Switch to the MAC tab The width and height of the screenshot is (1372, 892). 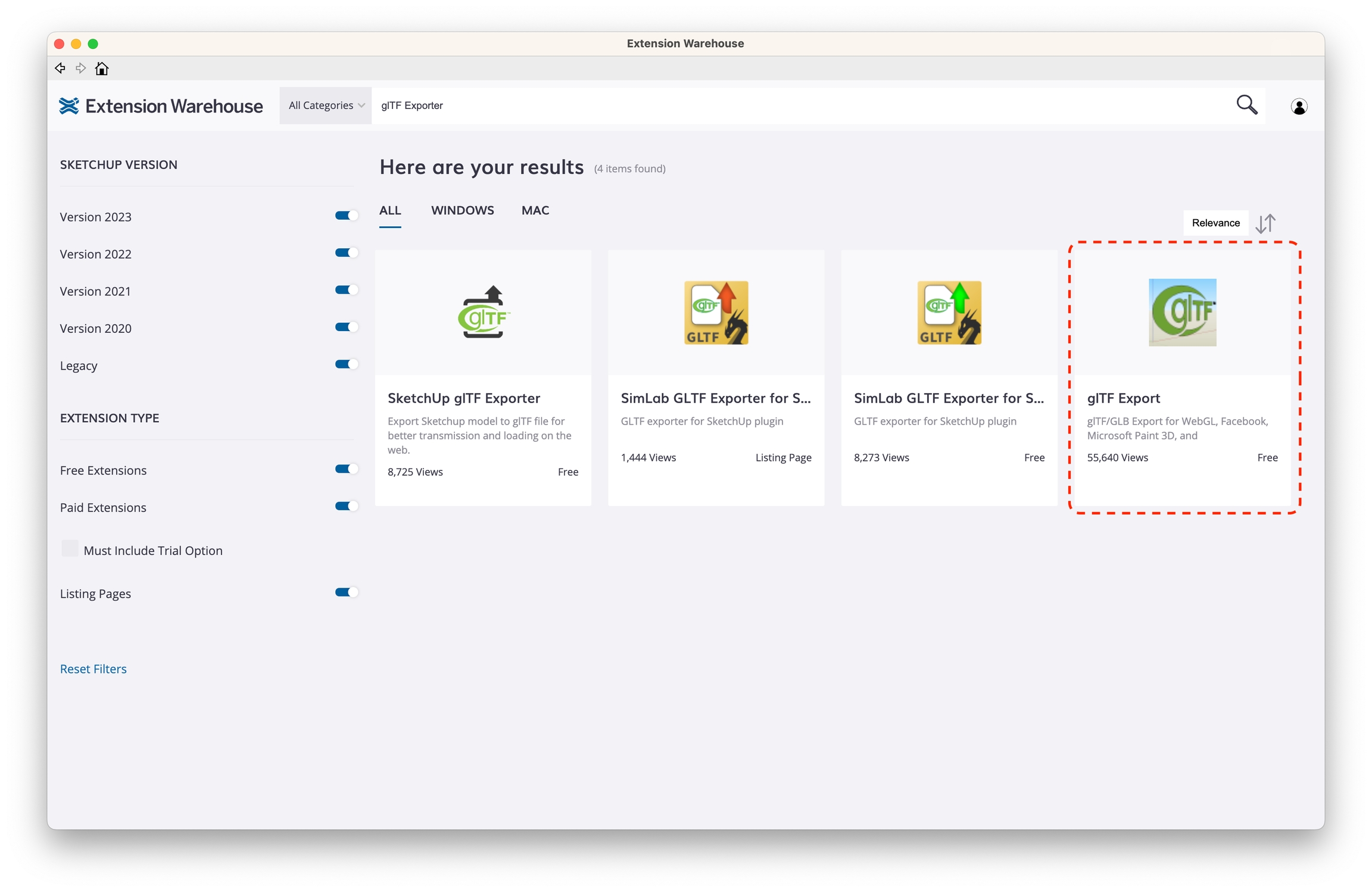535,210
